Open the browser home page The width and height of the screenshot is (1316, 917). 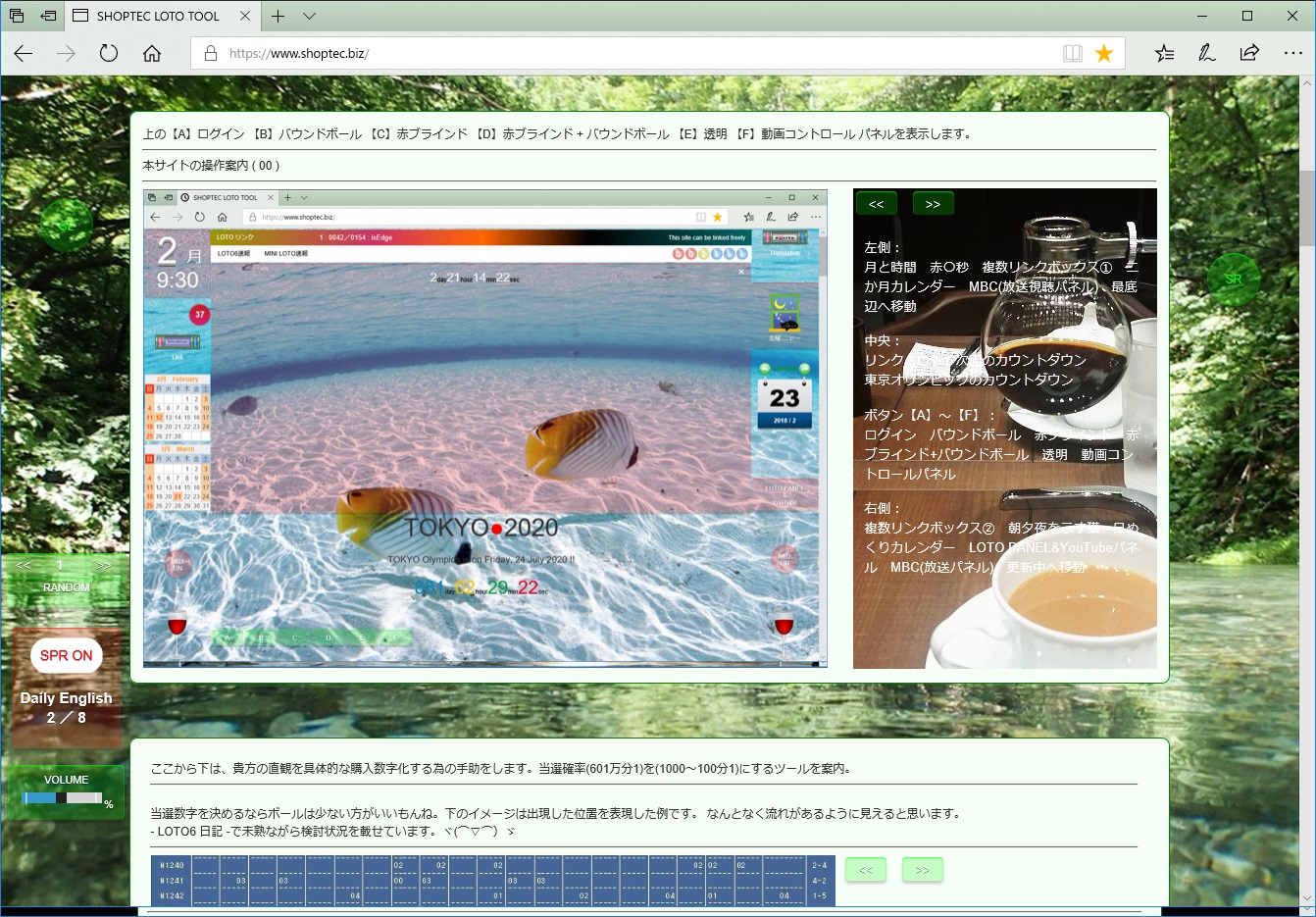click(x=152, y=53)
